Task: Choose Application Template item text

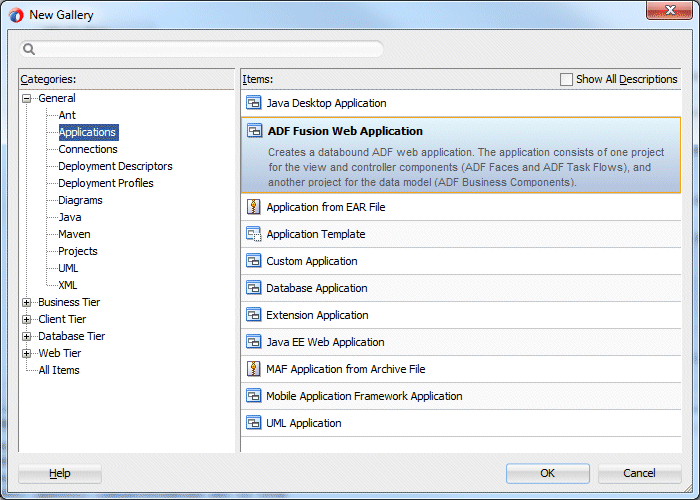Action: click(316, 234)
